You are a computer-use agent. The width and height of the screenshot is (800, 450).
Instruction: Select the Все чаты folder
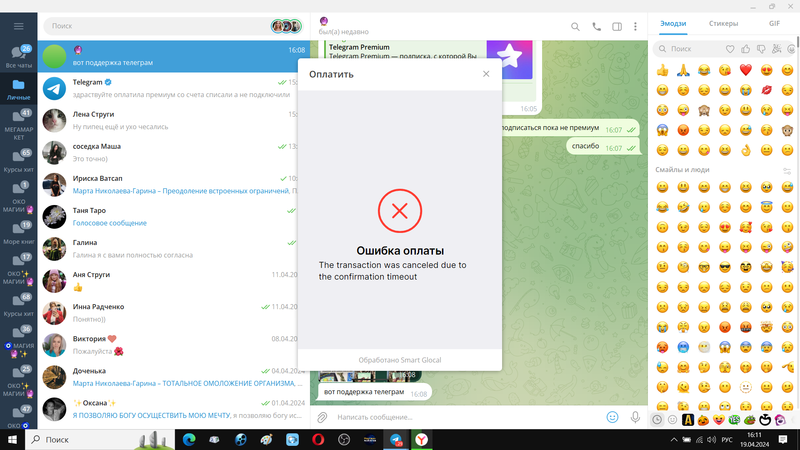(18, 58)
